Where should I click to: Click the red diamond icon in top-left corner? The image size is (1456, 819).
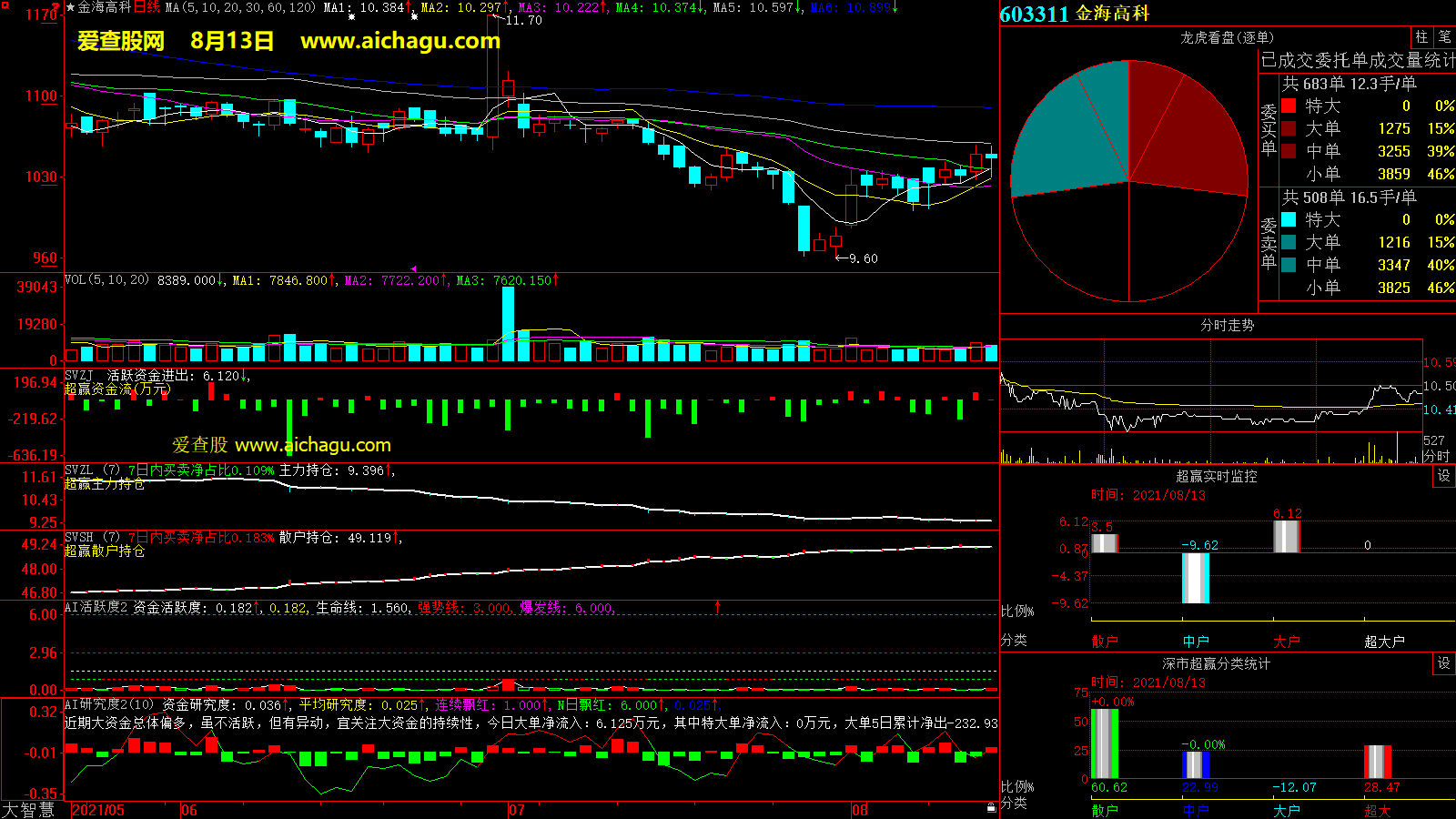pyautogui.click(x=5, y=5)
